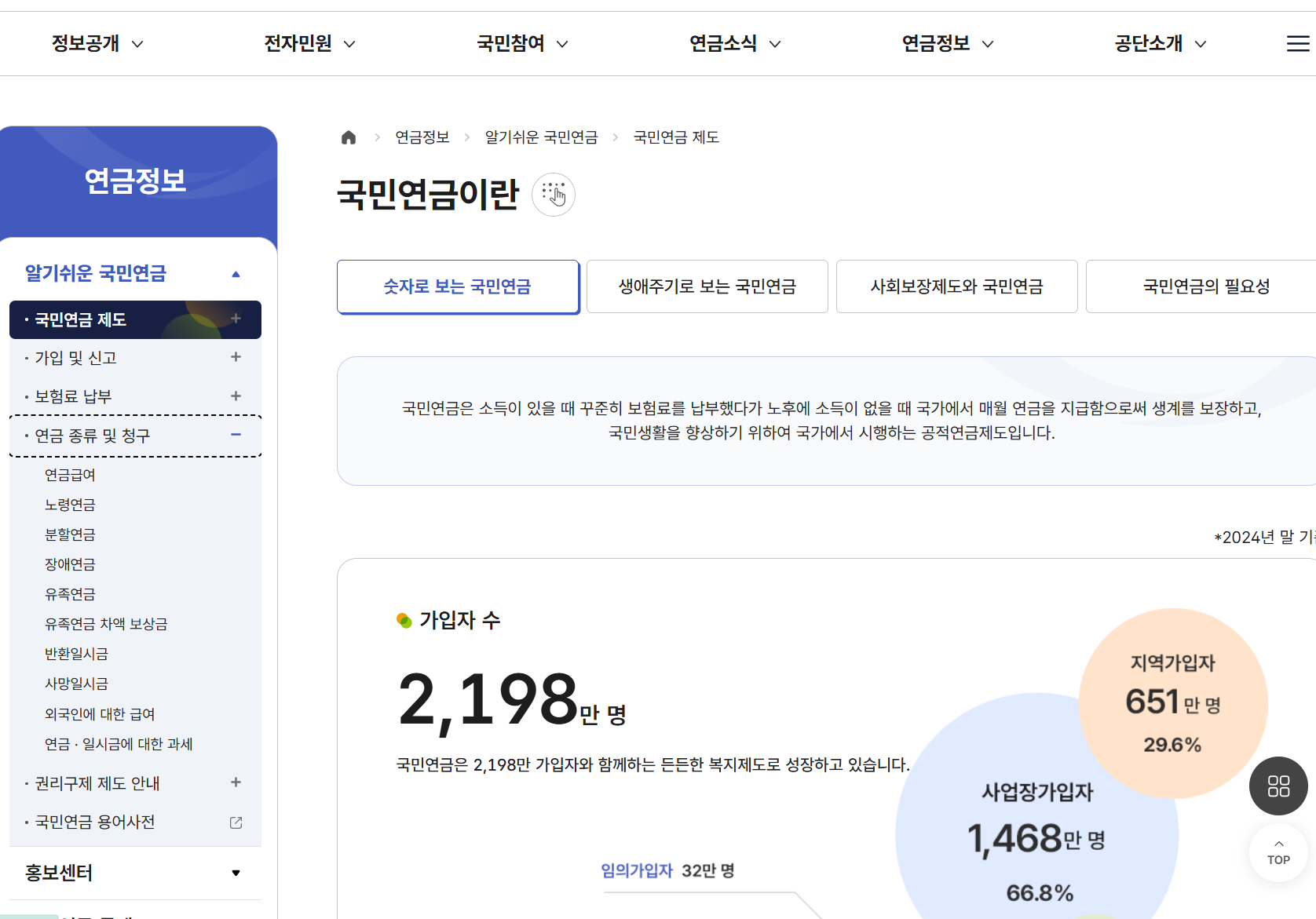The image size is (1316, 919).
Task: Open 정보공개 top menu dropdown
Action: (97, 43)
